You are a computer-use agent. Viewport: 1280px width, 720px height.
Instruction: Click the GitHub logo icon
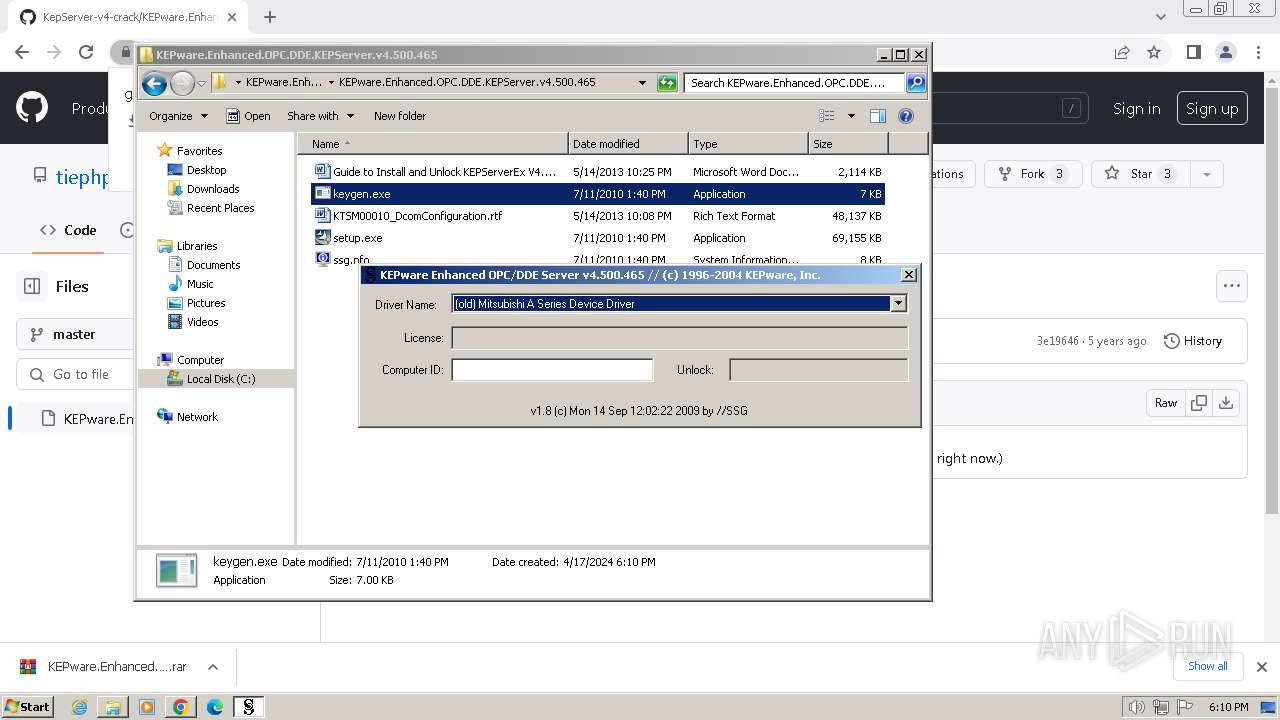pyautogui.click(x=32, y=108)
